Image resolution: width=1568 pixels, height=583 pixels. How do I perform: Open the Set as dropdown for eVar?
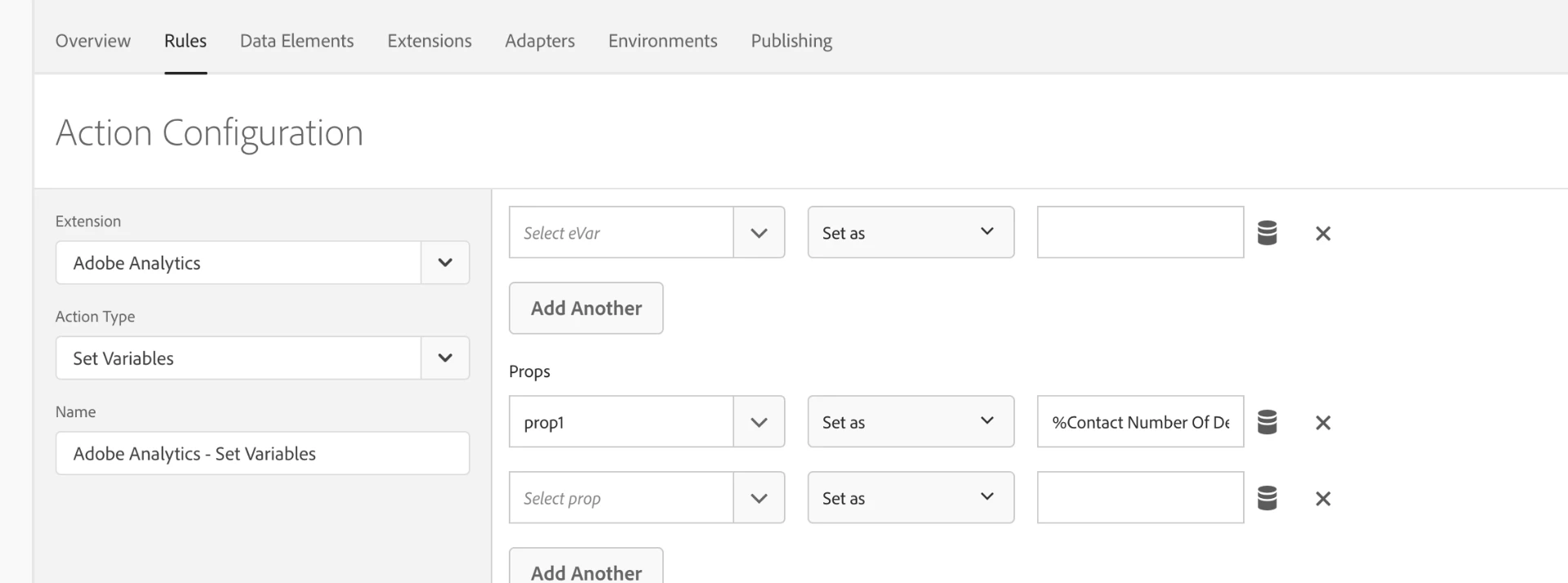point(911,233)
